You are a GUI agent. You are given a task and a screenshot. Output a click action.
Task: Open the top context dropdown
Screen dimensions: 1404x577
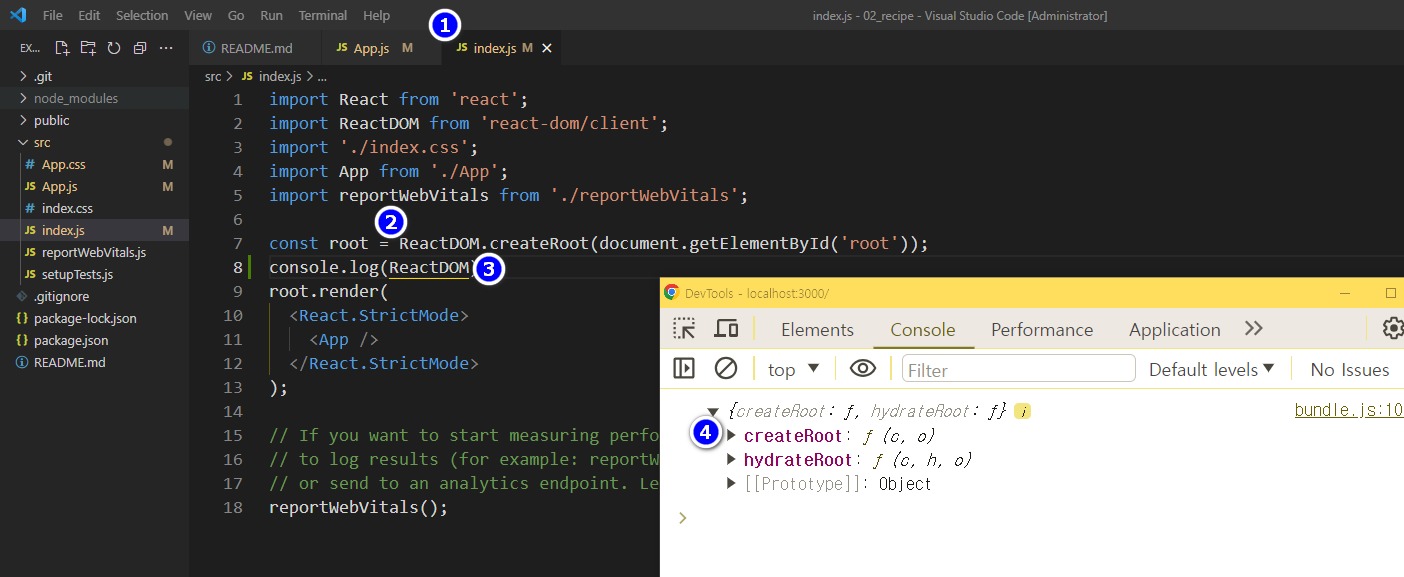point(794,369)
